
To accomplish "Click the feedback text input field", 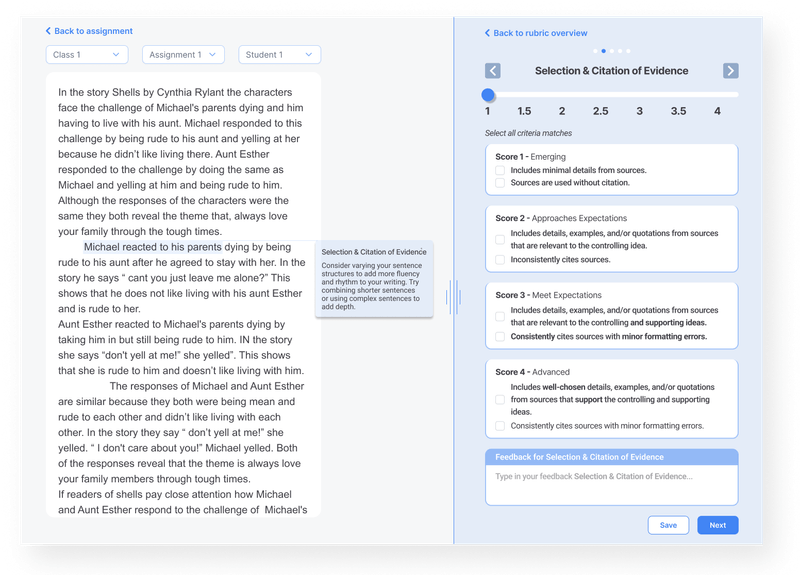I will point(612,485).
